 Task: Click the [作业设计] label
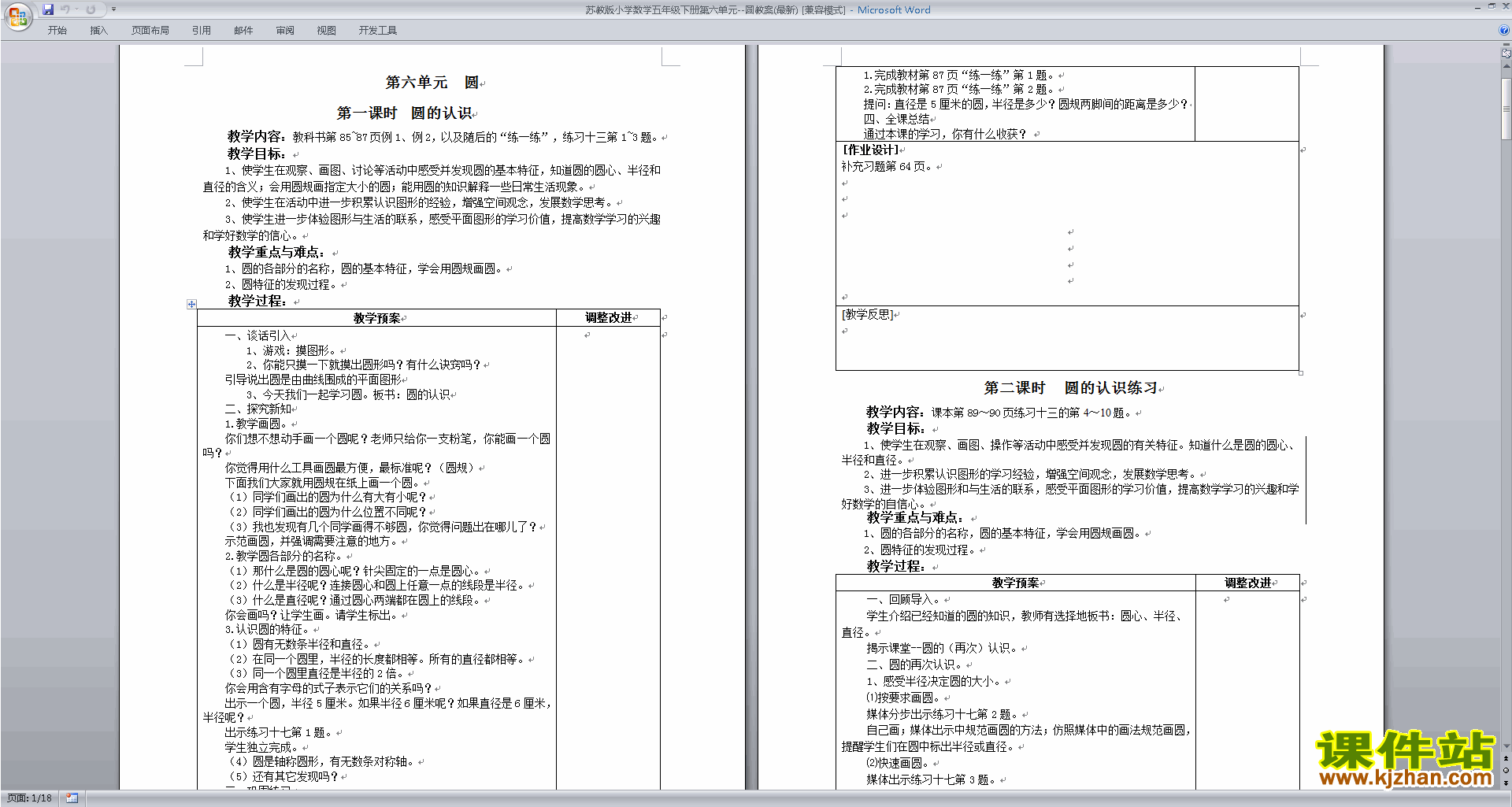tap(870, 150)
